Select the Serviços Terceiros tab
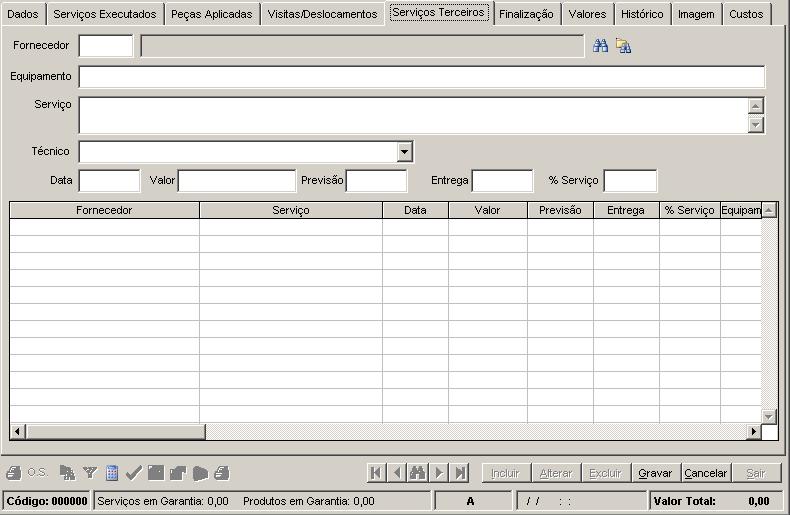This screenshot has width=790, height=515. click(x=439, y=12)
